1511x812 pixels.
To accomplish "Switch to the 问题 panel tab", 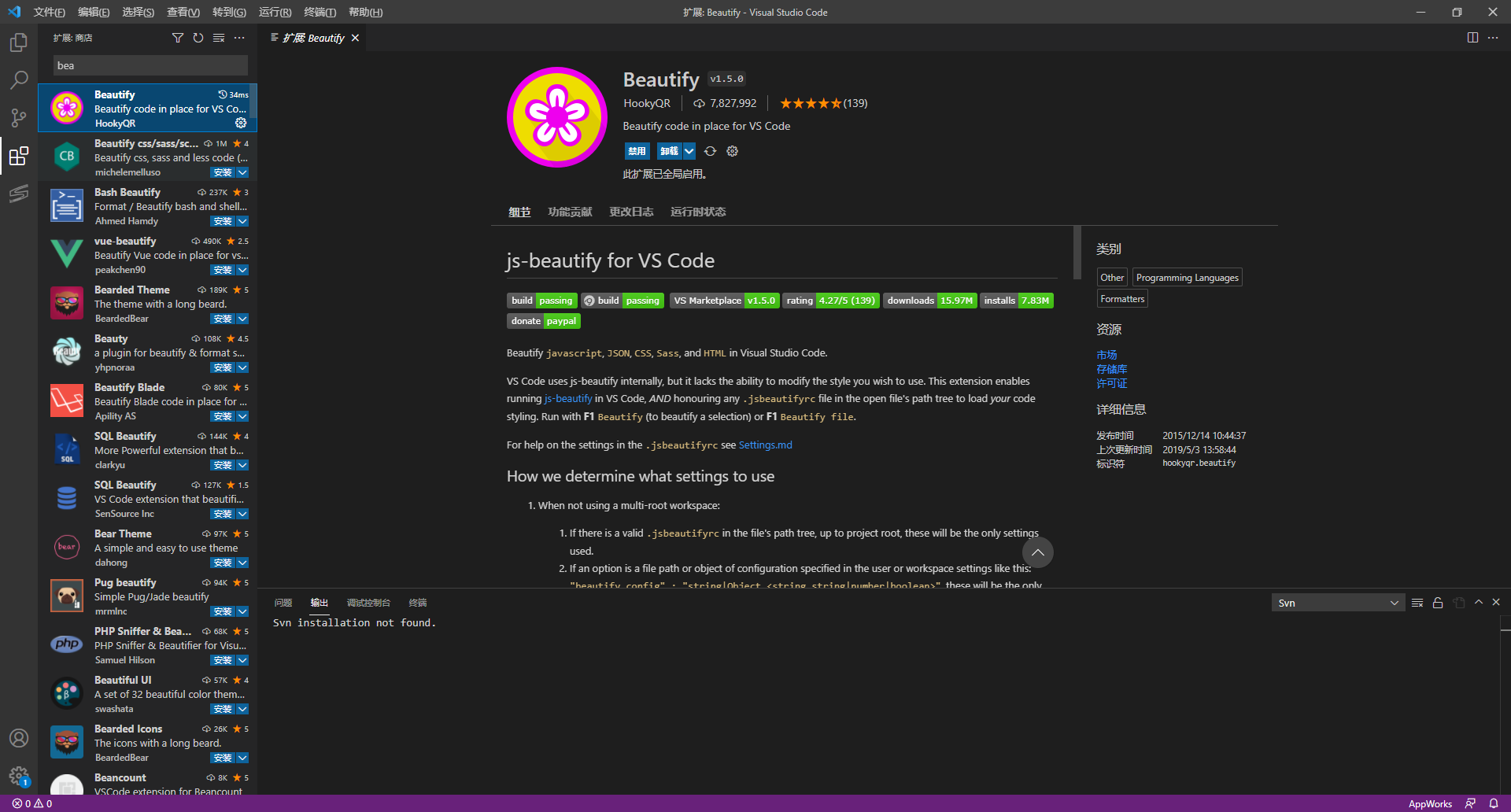I will click(283, 603).
